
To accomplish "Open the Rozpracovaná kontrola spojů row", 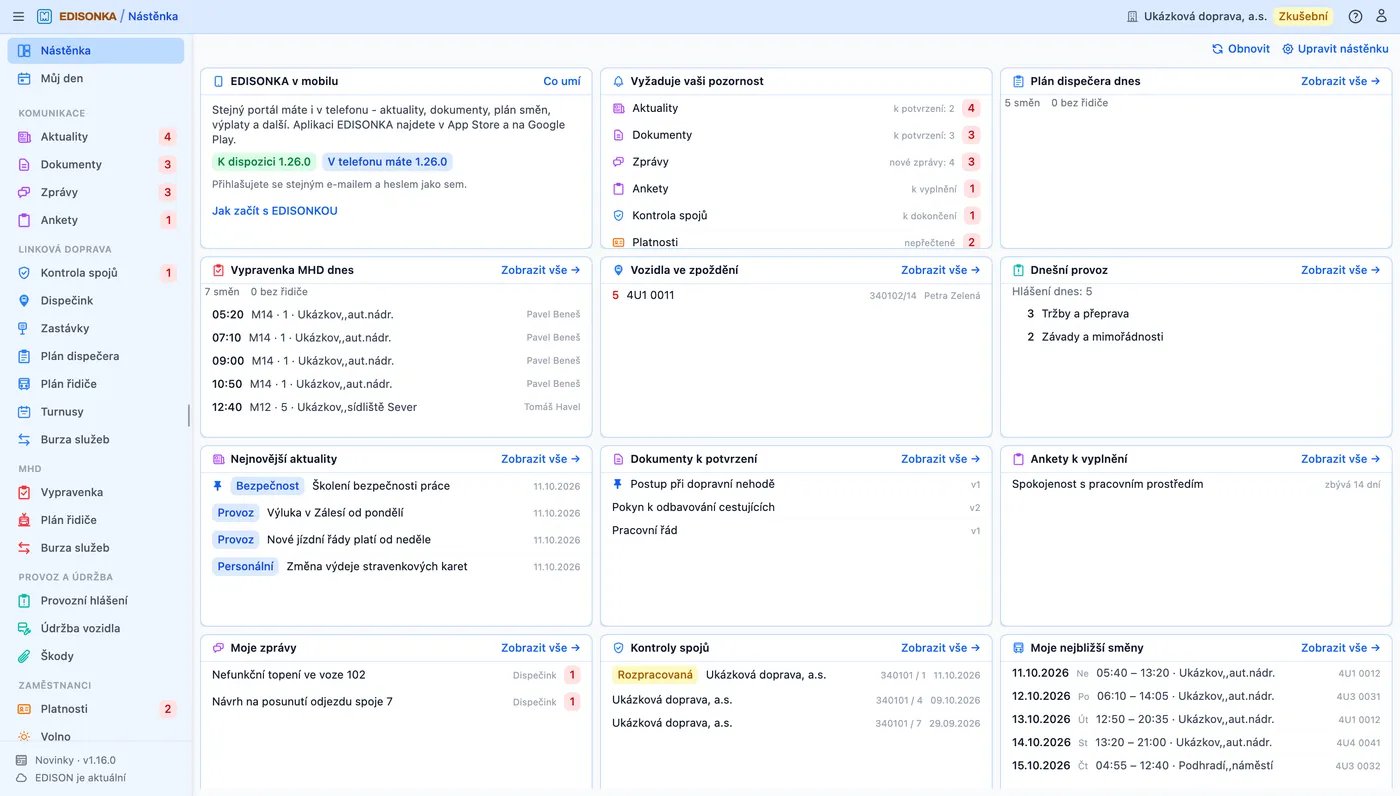I will tap(796, 675).
